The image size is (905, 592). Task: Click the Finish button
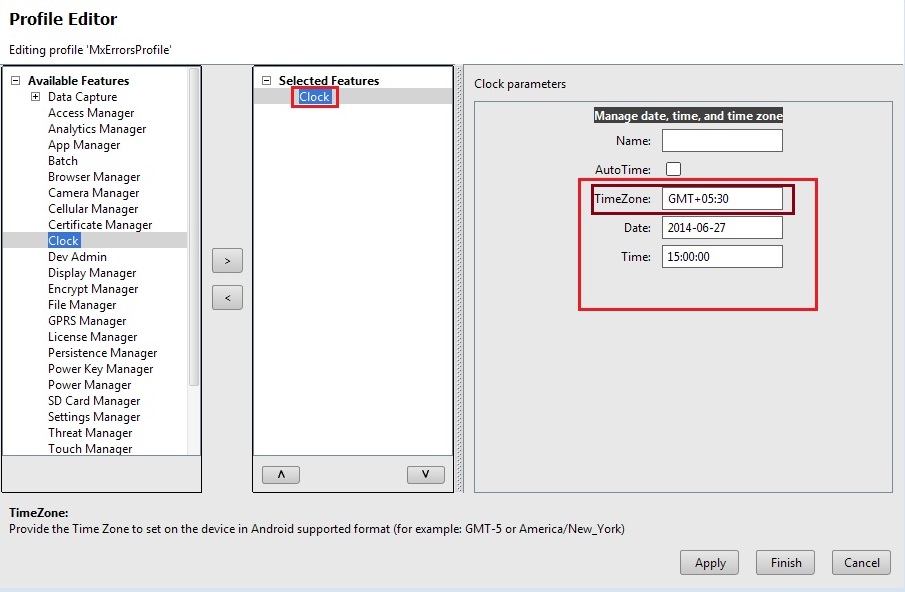[x=785, y=563]
